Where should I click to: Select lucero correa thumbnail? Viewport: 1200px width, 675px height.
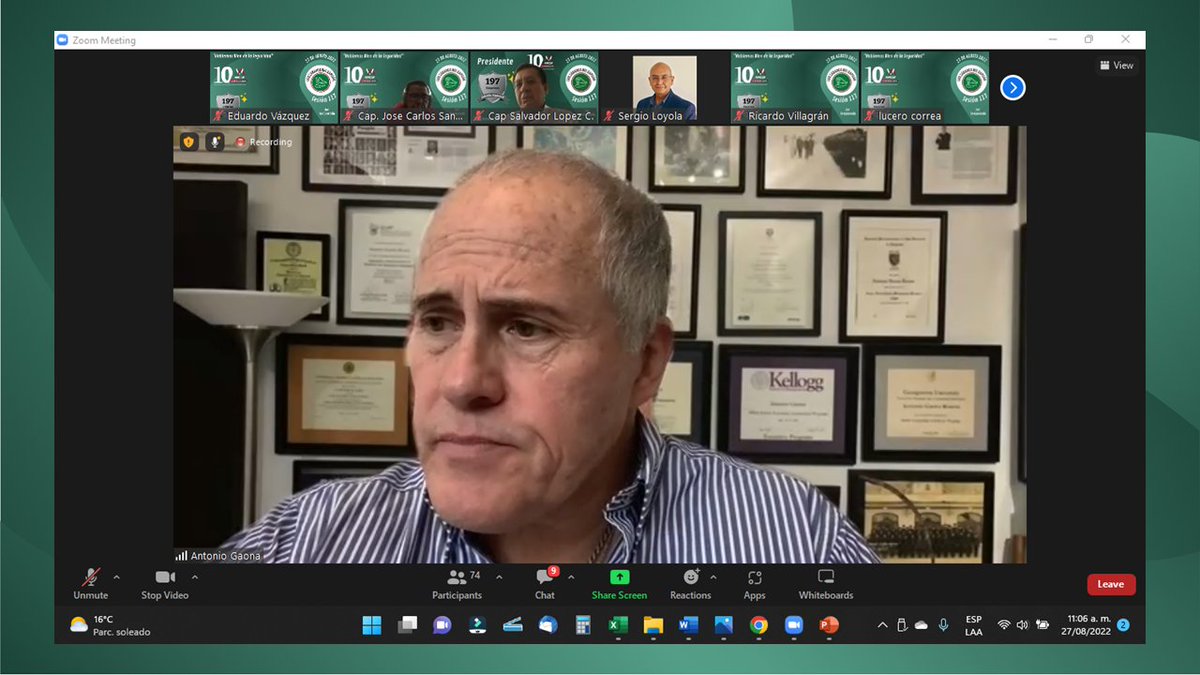924,88
